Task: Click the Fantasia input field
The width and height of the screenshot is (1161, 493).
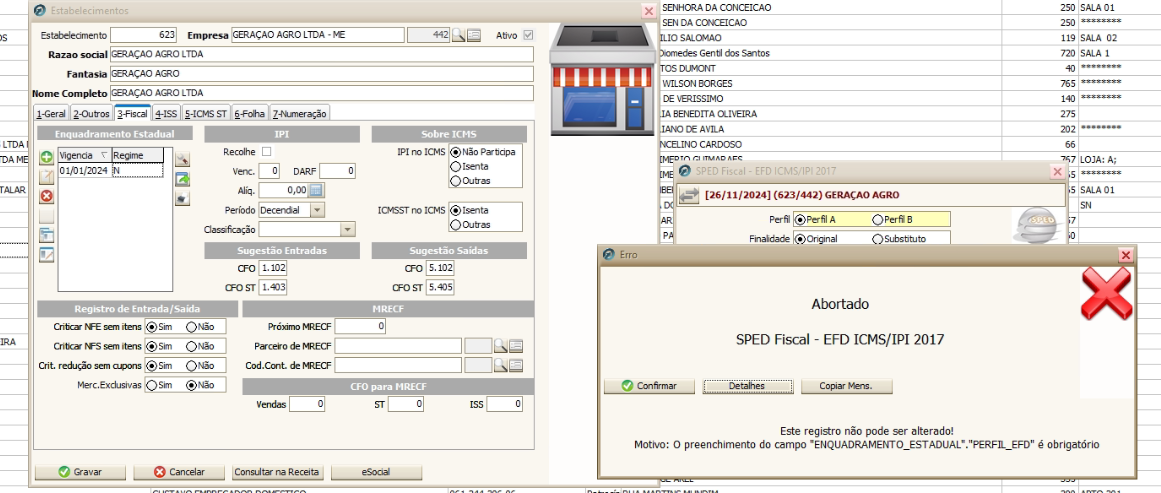Action: 321,74
